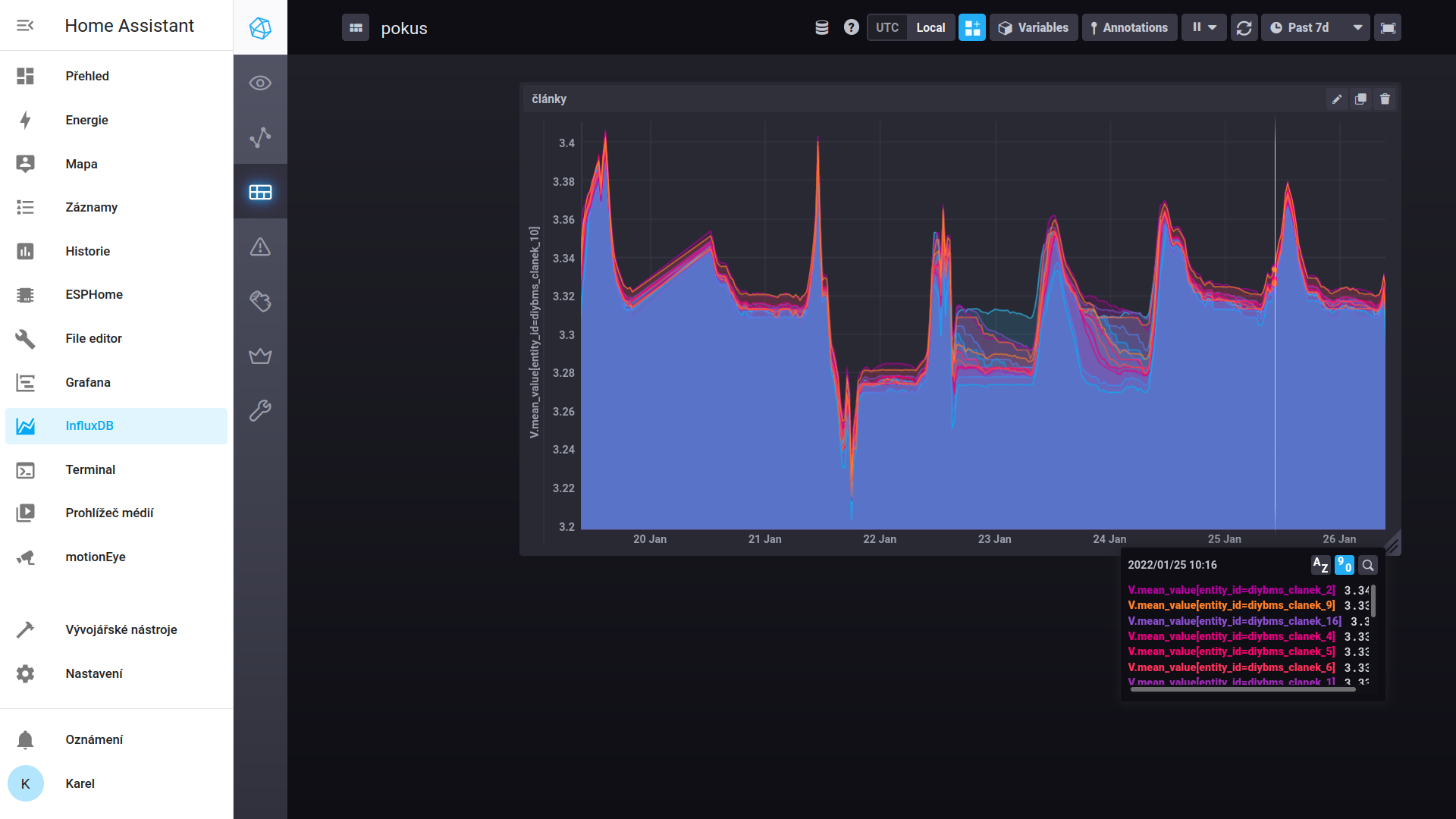Open the wrench configuration icon in sidebar
1456x819 pixels.
coord(260,410)
